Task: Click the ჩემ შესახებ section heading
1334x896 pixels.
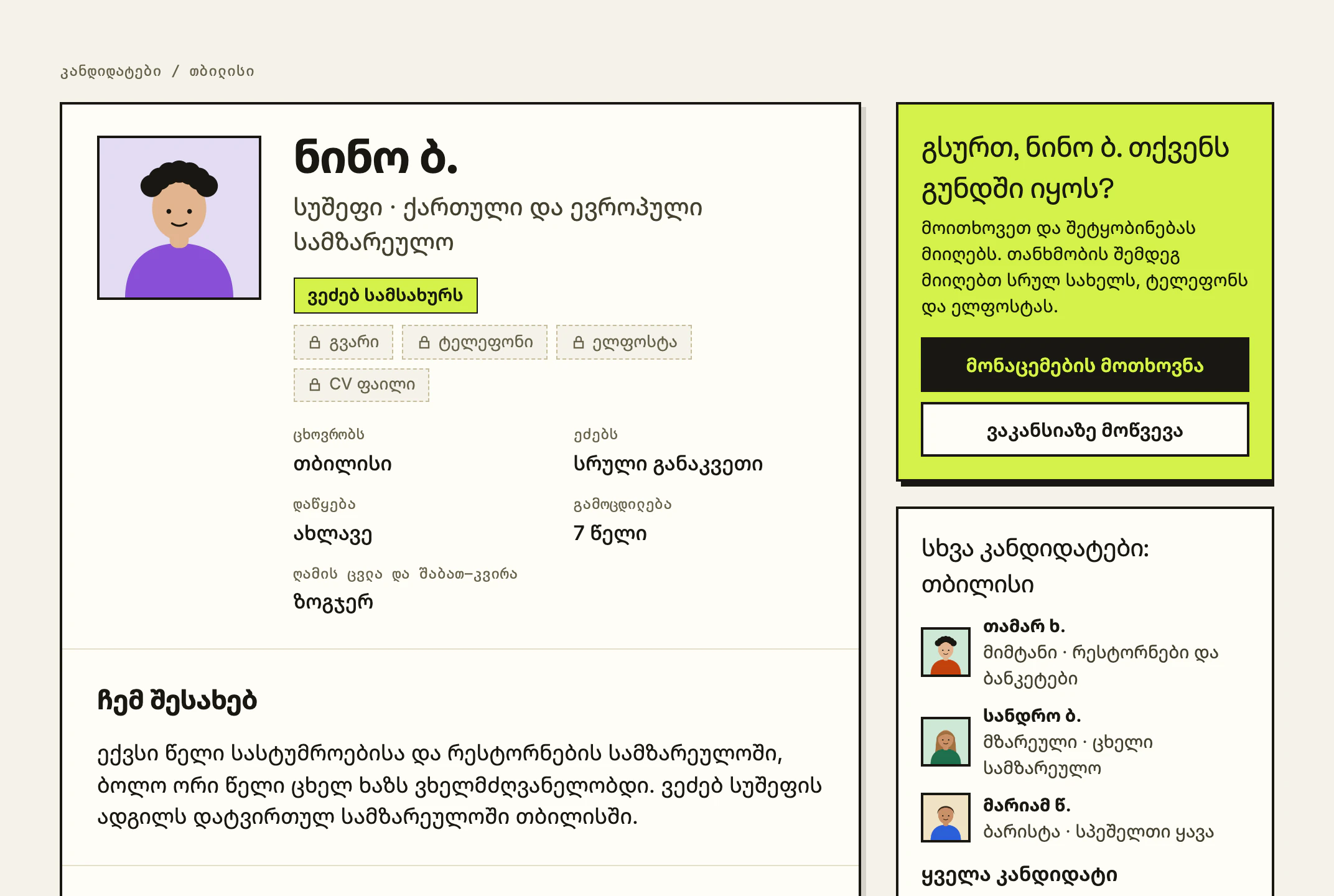Action: click(x=177, y=701)
